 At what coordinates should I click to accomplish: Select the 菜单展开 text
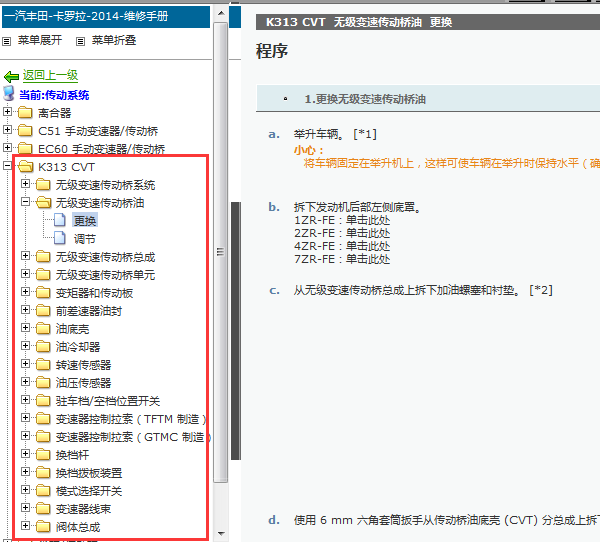click(40, 40)
